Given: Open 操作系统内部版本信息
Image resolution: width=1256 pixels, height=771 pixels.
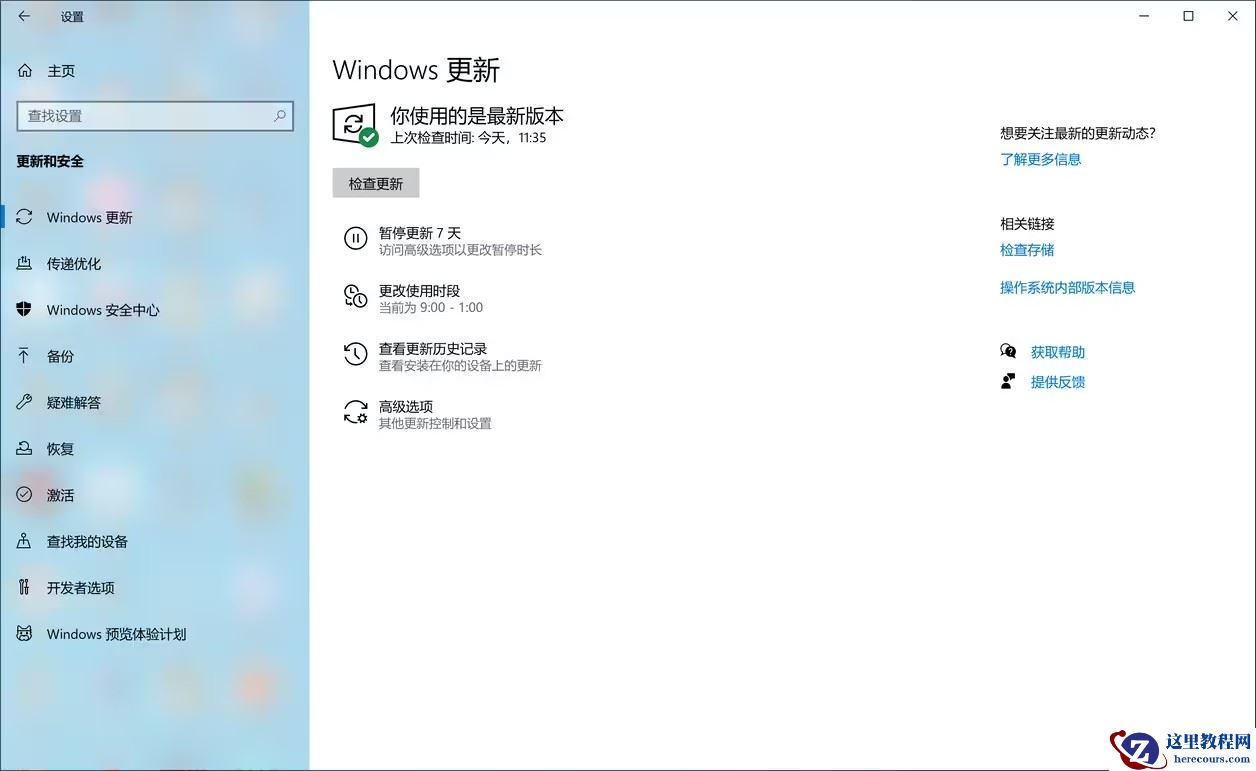Looking at the screenshot, I should tap(1068, 287).
